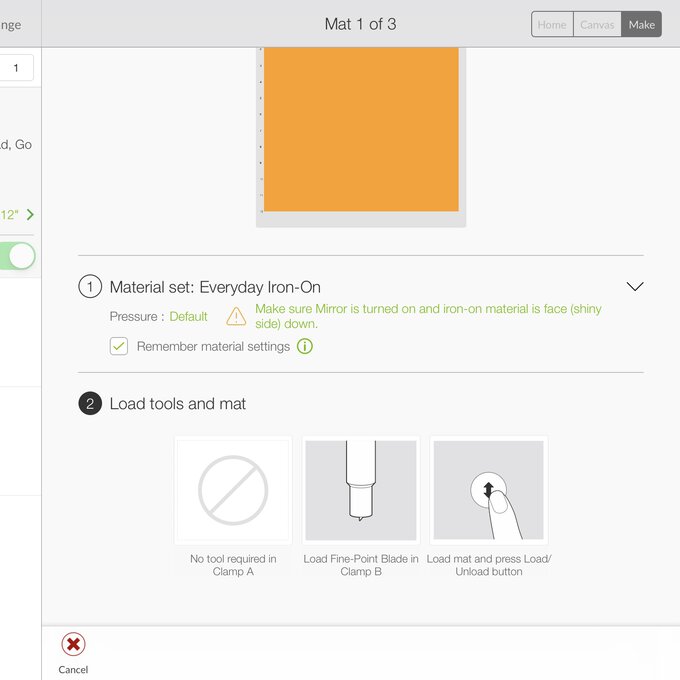This screenshot has height=680, width=680.
Task: Open the green arrow next to 12" size
Action: (30, 215)
